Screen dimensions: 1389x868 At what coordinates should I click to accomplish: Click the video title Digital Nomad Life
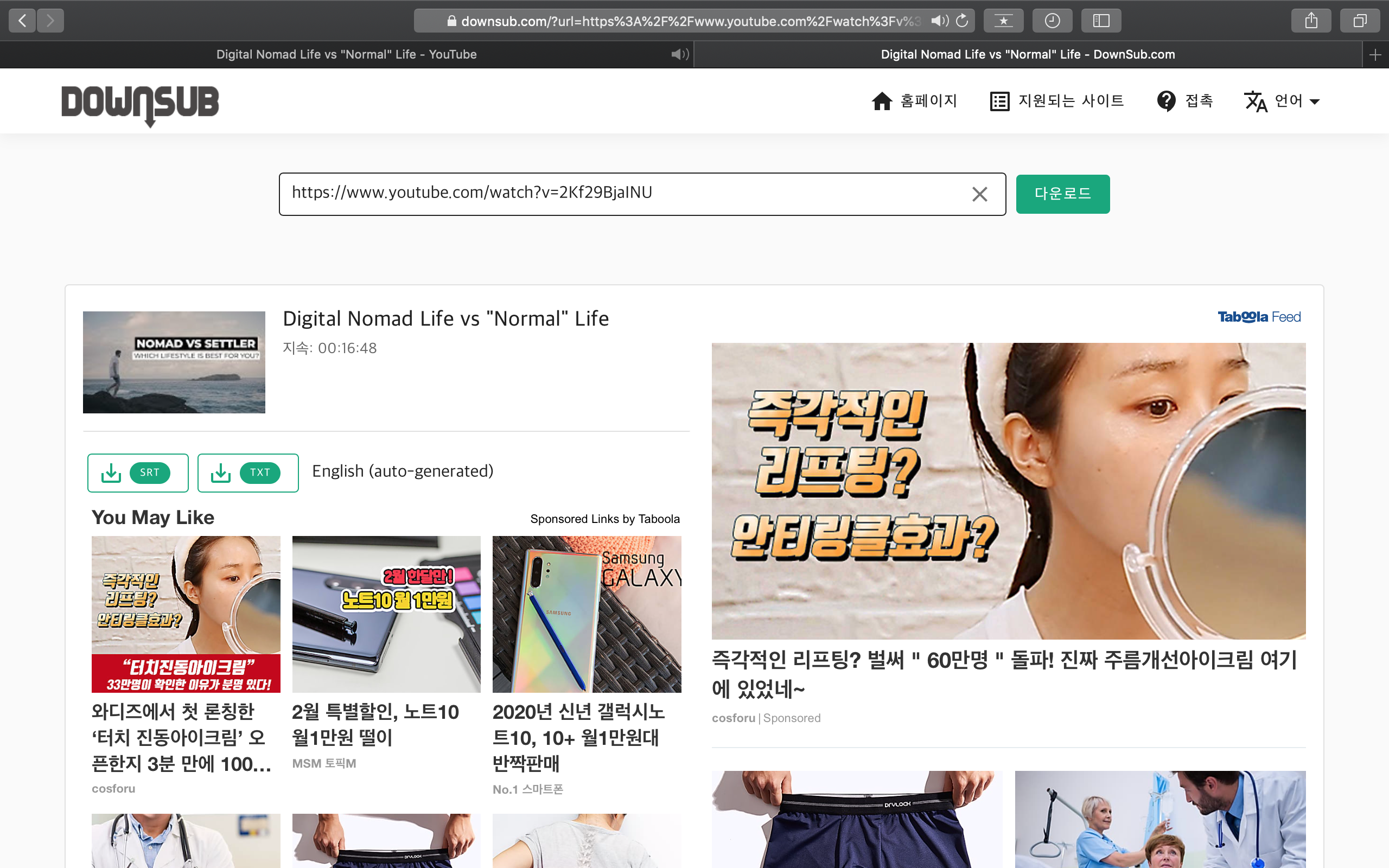pyautogui.click(x=446, y=318)
